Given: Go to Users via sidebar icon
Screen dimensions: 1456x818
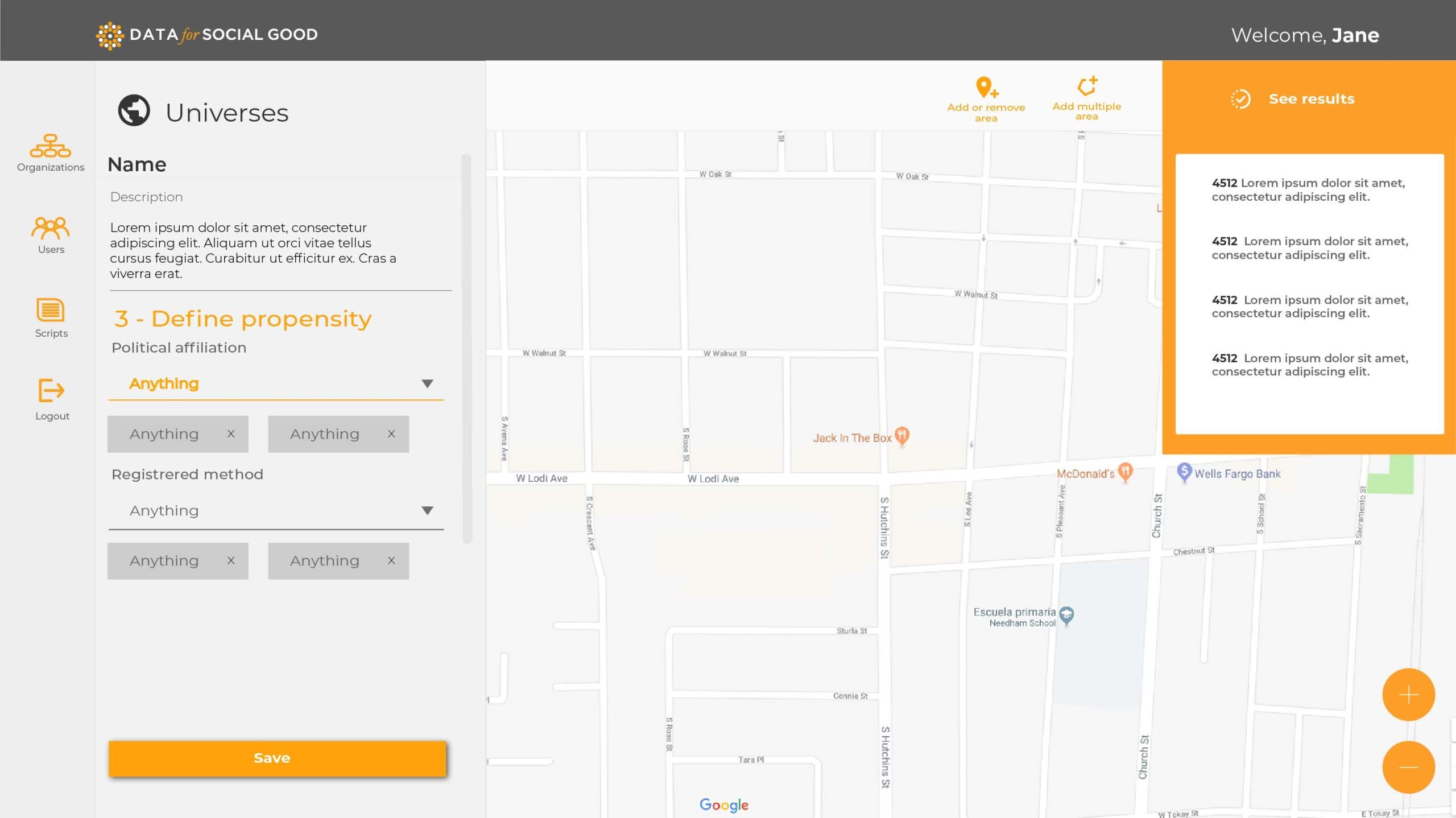Looking at the screenshot, I should [x=50, y=228].
